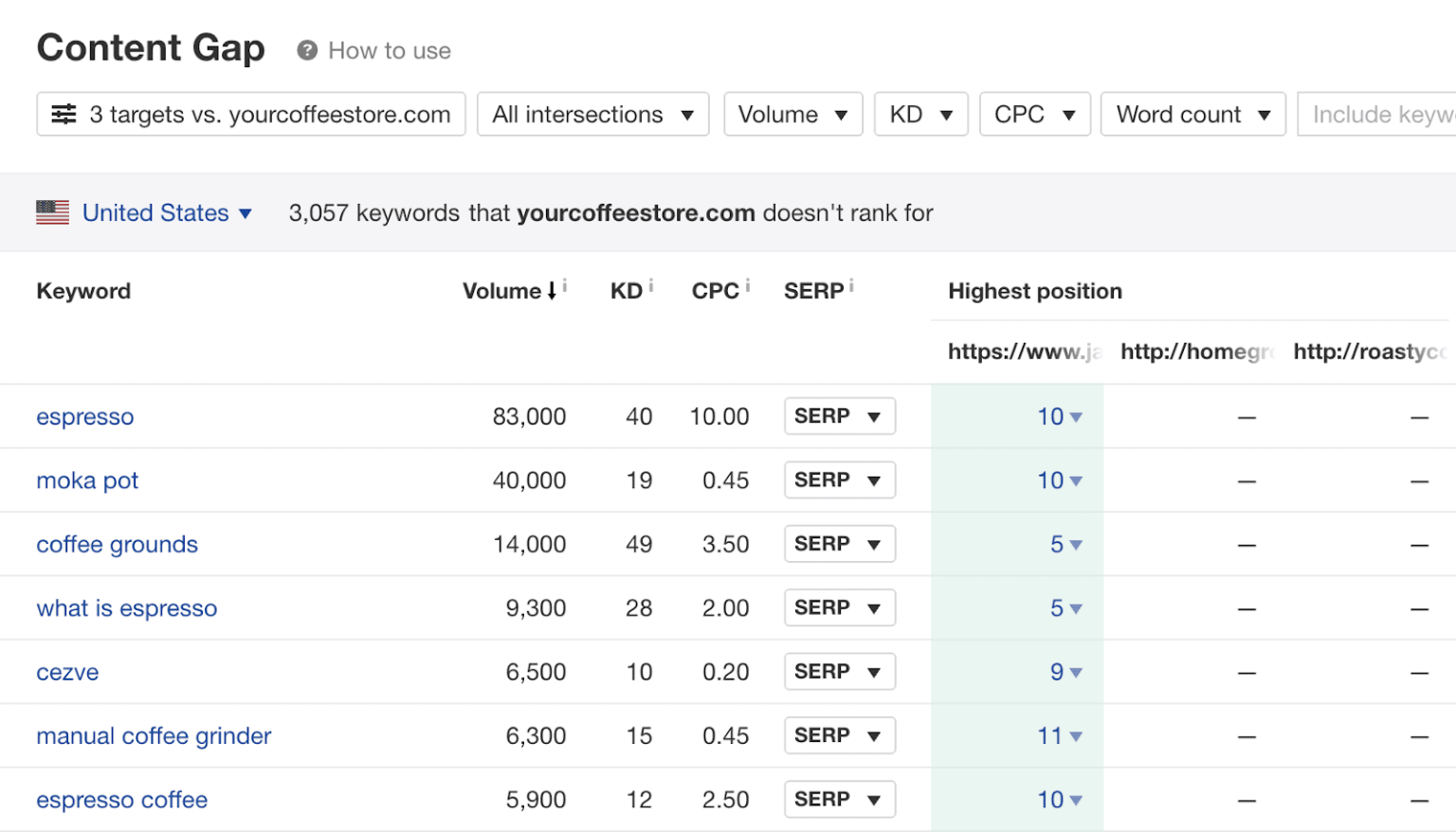Show SERP for espresso keyword
Image resolution: width=1456 pixels, height=832 pixels.
coord(839,416)
